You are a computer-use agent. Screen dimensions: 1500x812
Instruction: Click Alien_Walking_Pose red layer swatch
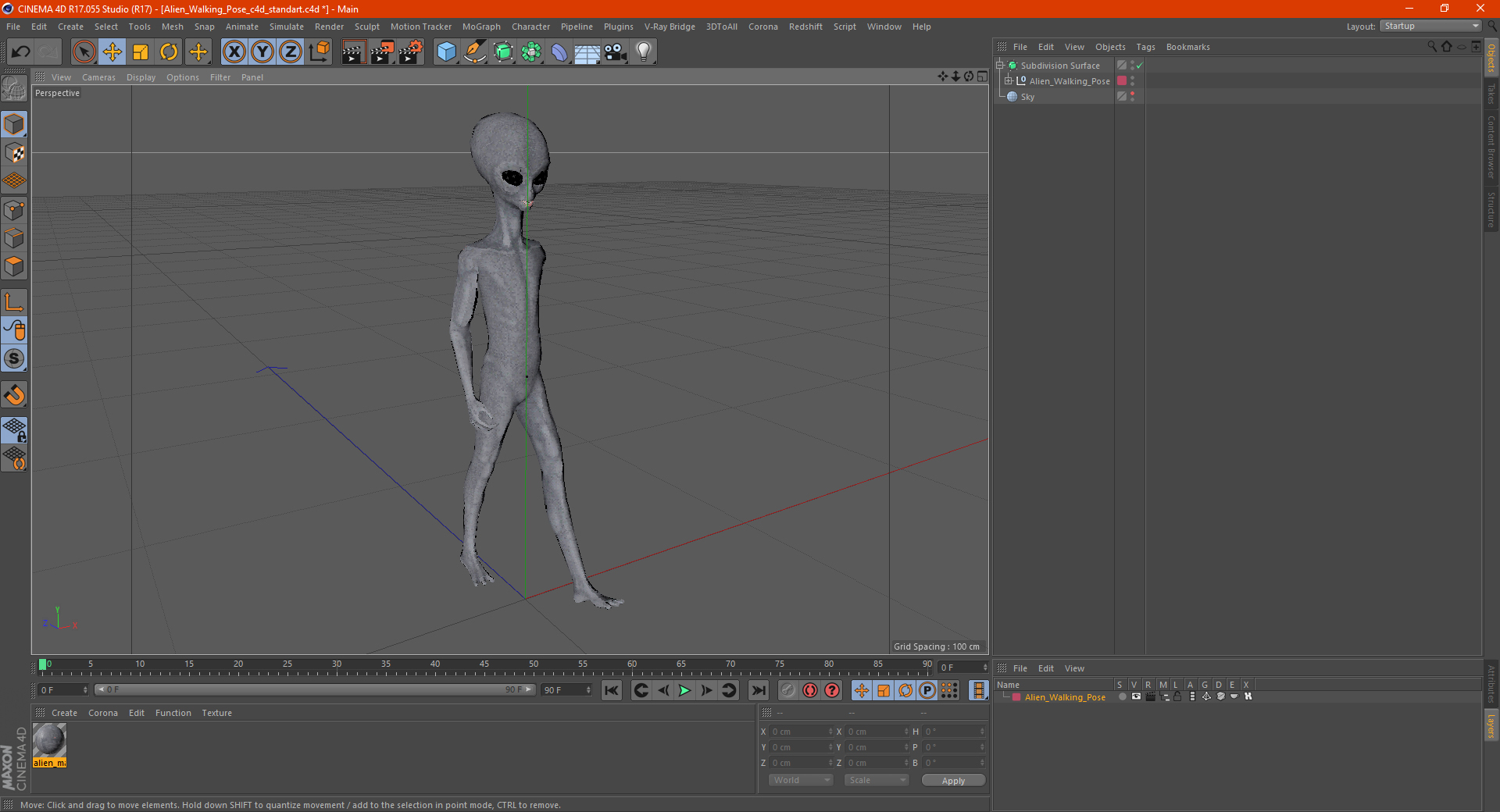tap(1122, 80)
